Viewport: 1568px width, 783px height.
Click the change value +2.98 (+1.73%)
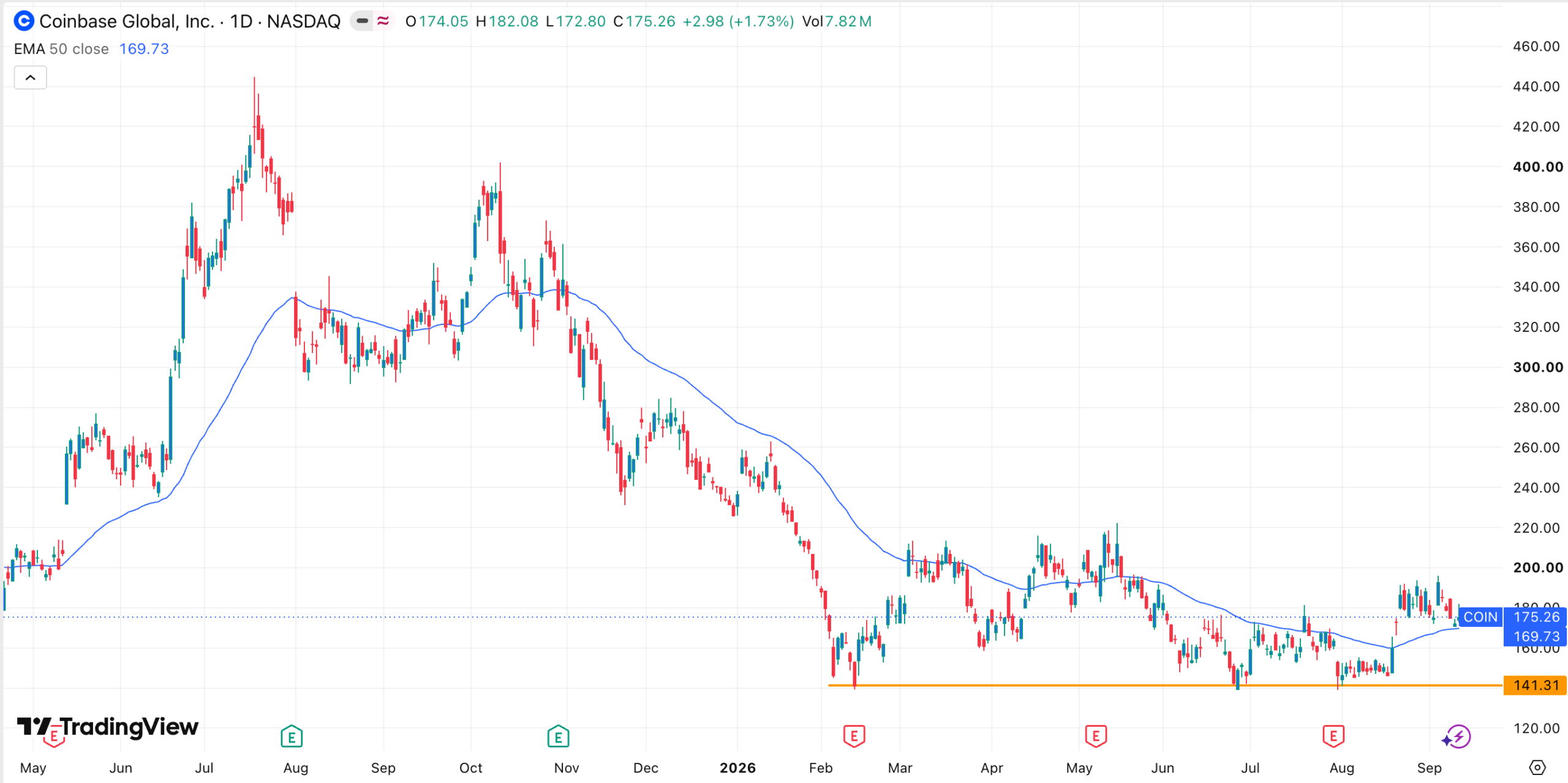click(738, 21)
